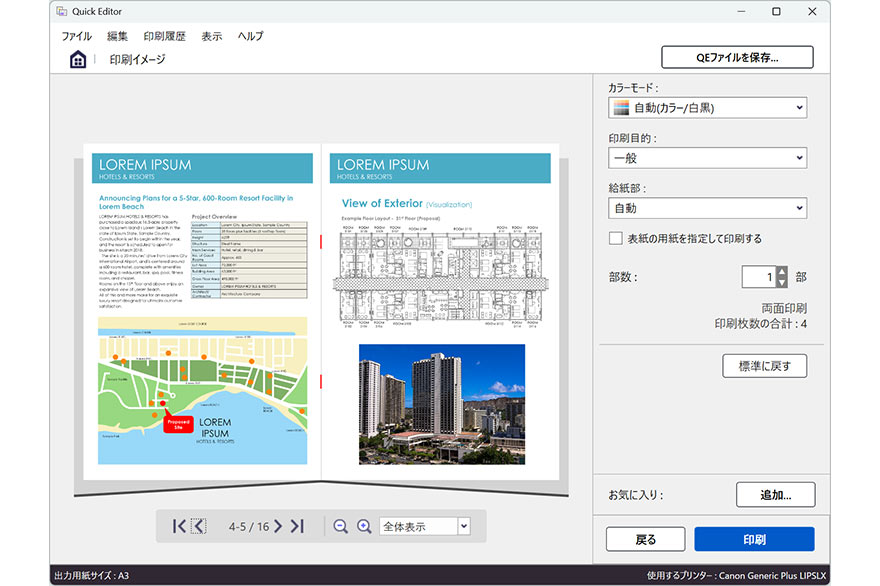Image resolution: width=880 pixels, height=586 pixels.
Task: Click 部数 copies number field
Action: (x=759, y=277)
